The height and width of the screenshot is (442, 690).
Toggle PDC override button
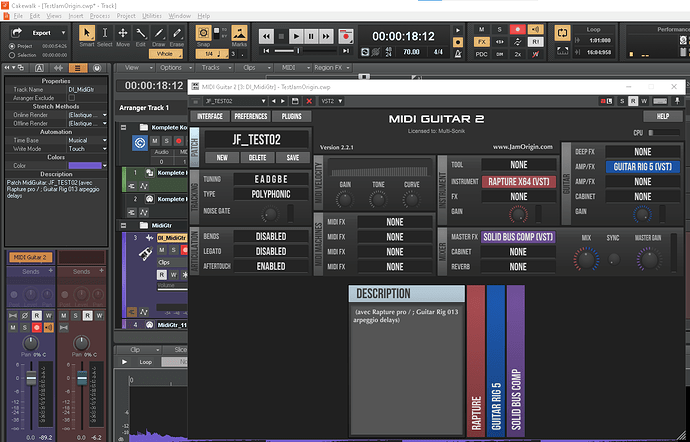481,54
